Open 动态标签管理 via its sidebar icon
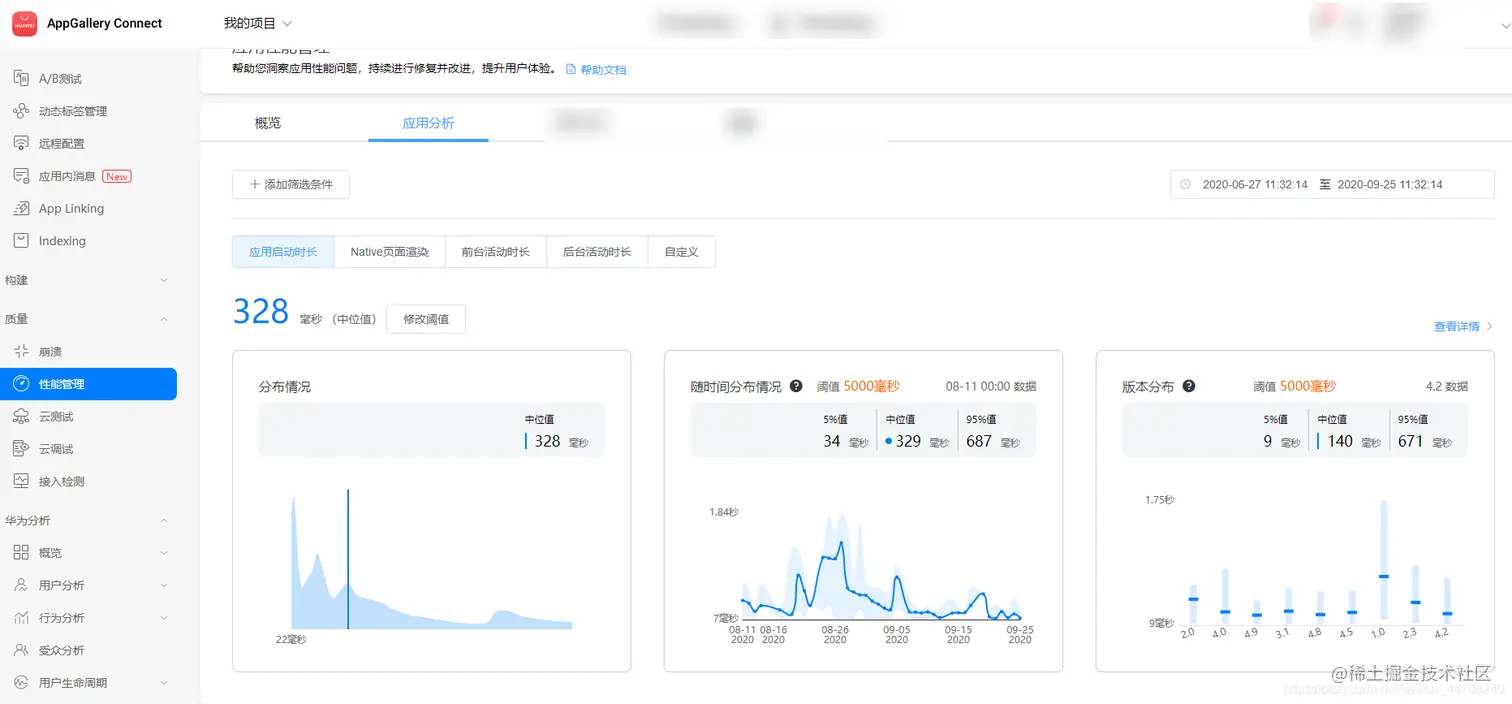 click(22, 110)
